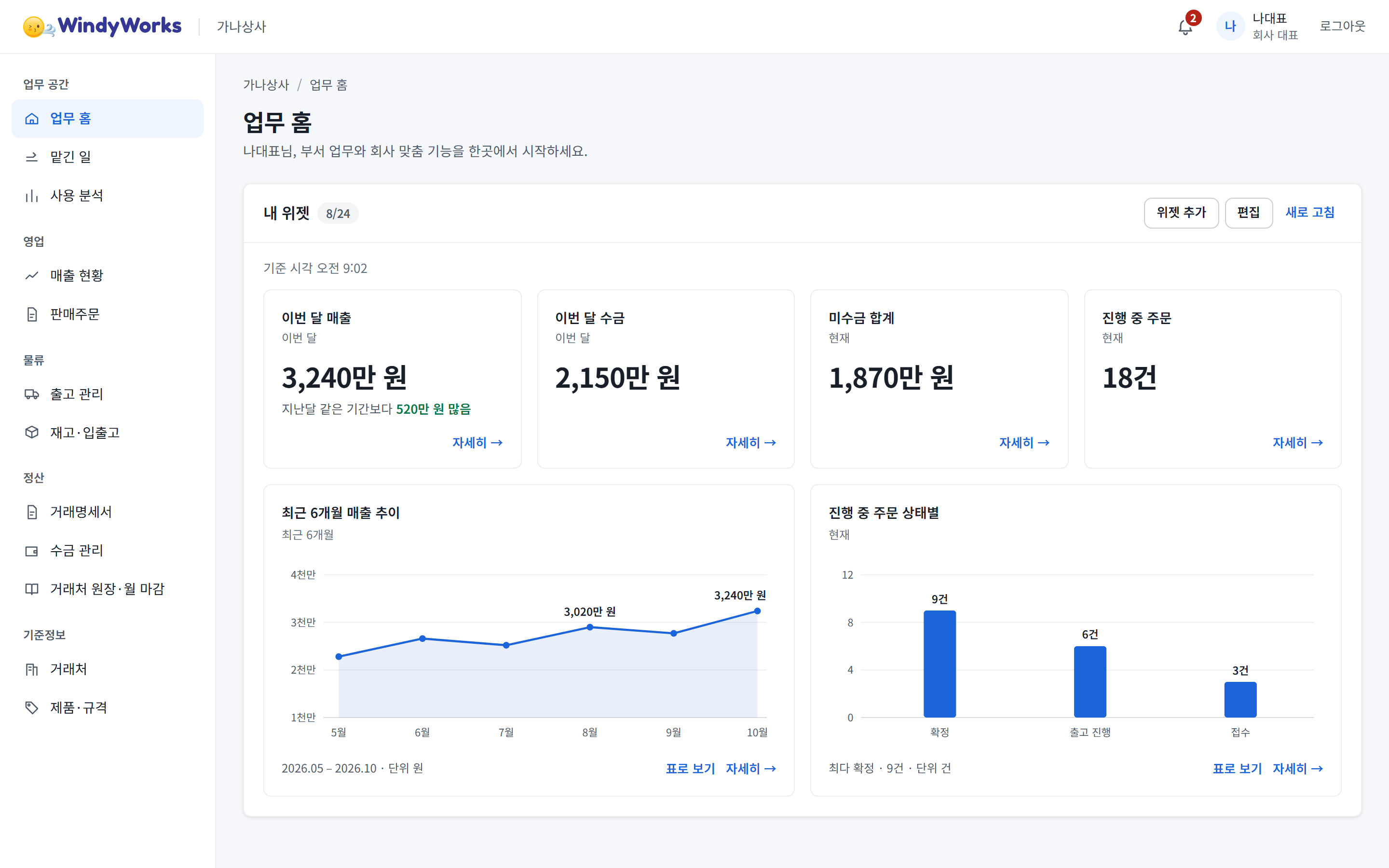
Task: Click the 가나상사 breadcrumb link
Action: click(266, 85)
